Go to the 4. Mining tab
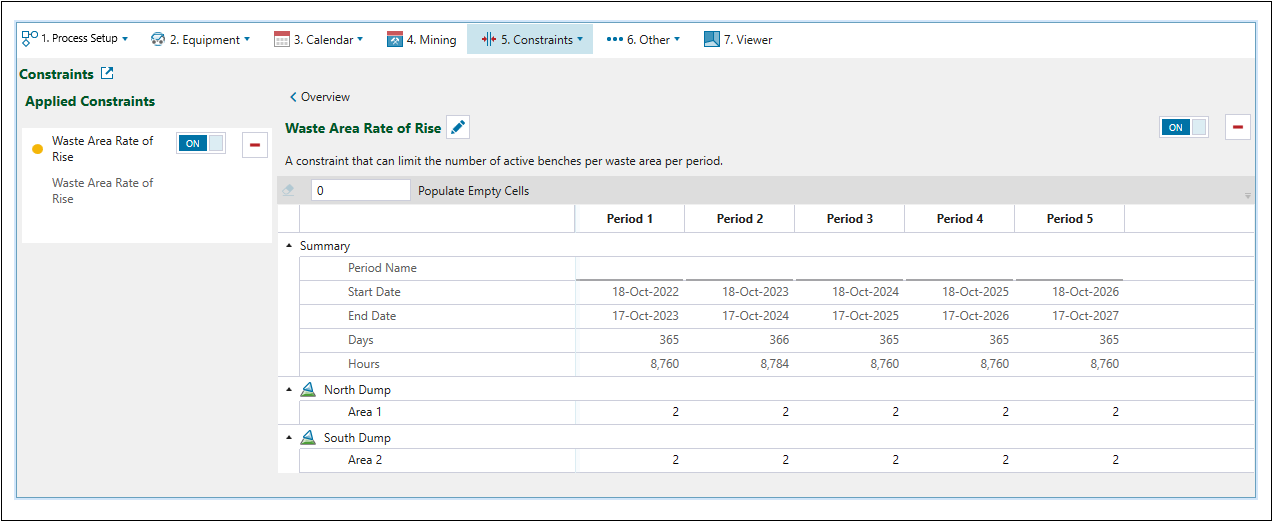Viewport: 1277px width, 529px height. point(421,40)
